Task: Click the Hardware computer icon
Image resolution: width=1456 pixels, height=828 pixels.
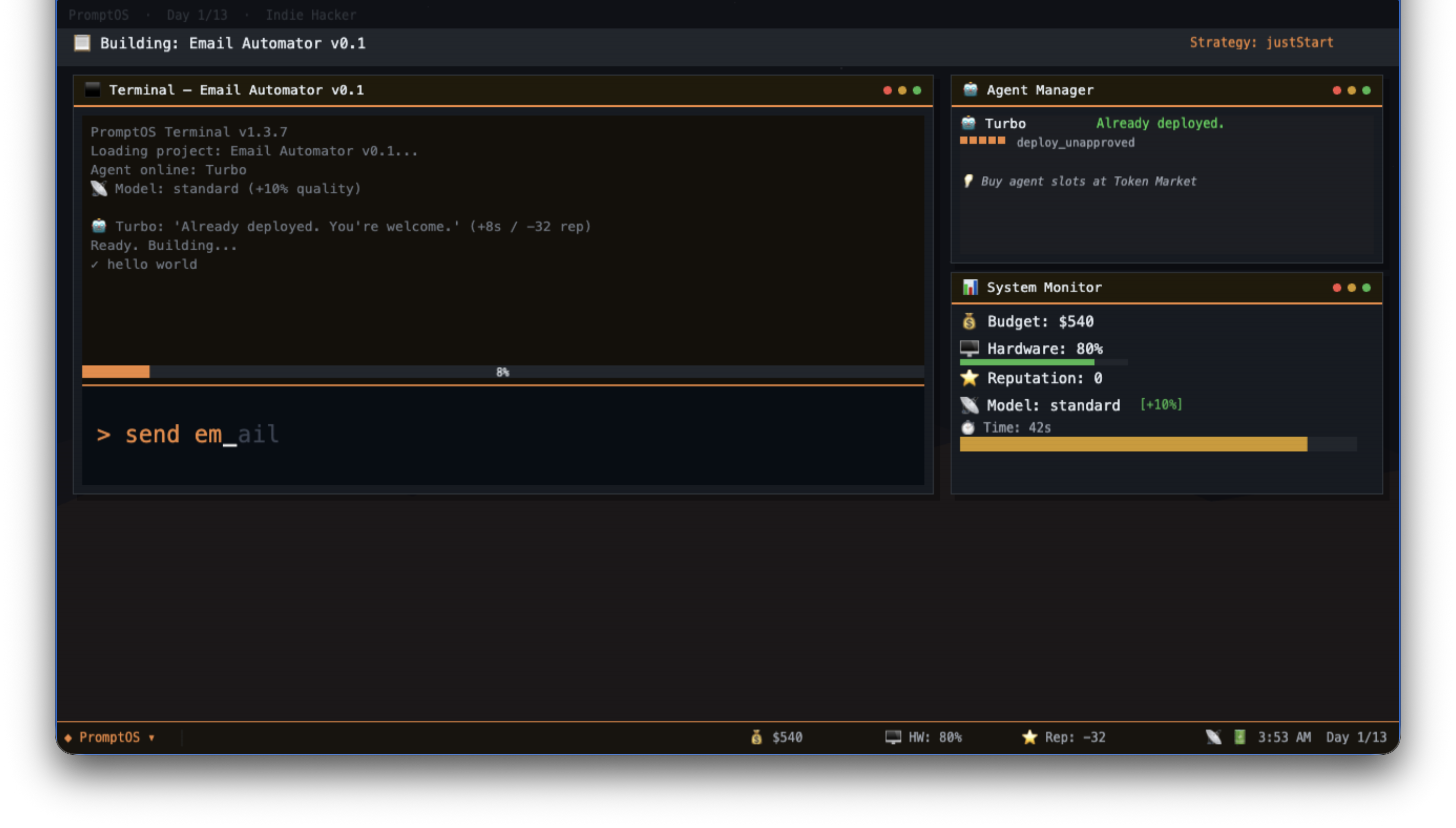Action: click(x=969, y=348)
